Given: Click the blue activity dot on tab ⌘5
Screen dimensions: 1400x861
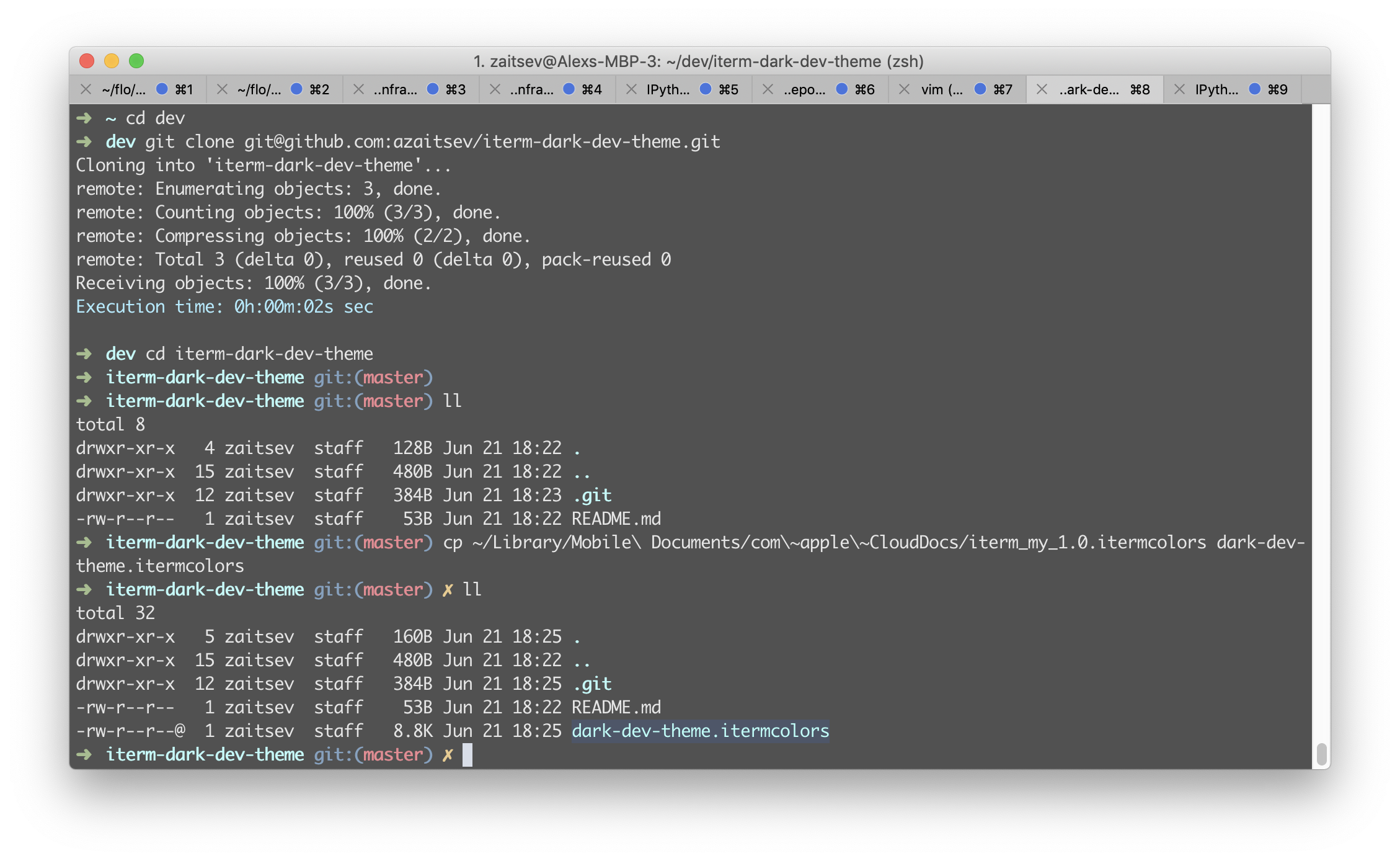Looking at the screenshot, I should [706, 89].
